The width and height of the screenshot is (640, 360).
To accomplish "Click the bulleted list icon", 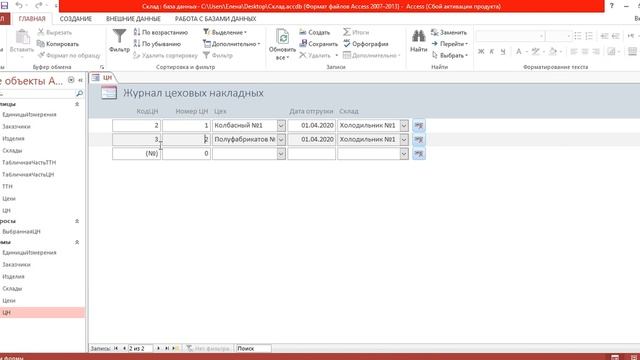I will pyautogui.click(x=578, y=36).
